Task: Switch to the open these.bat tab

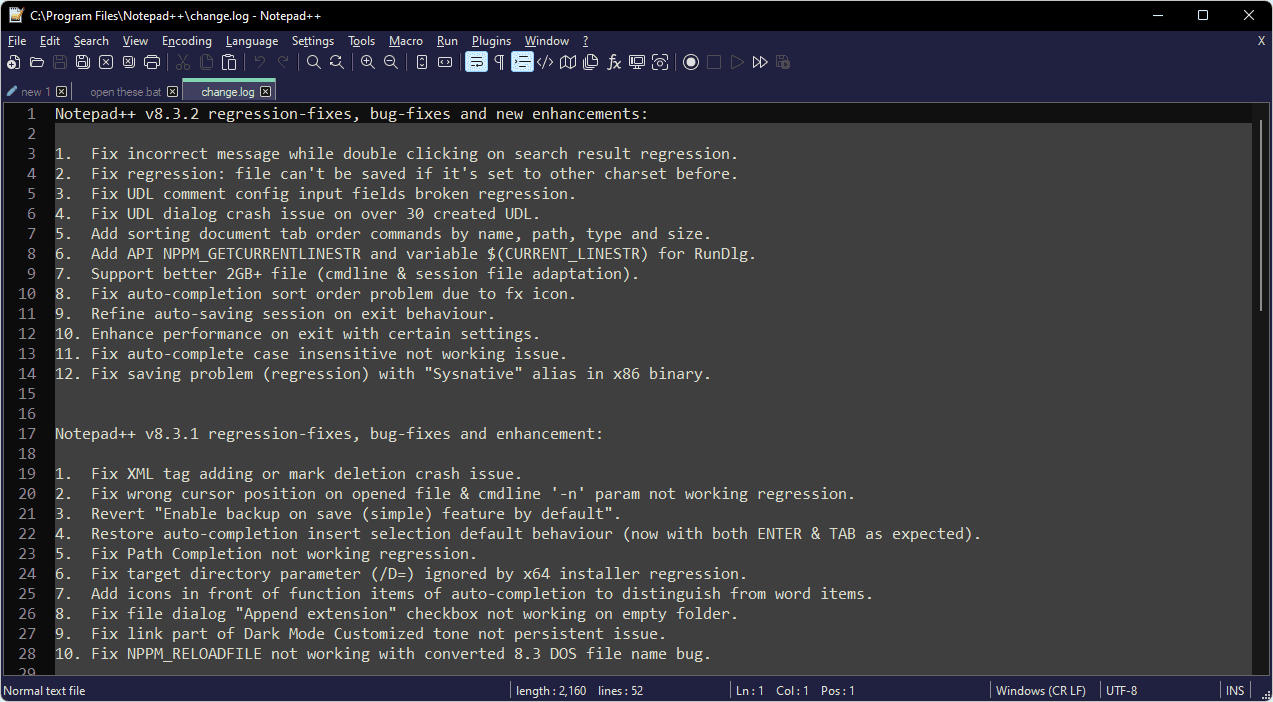Action: (x=125, y=92)
